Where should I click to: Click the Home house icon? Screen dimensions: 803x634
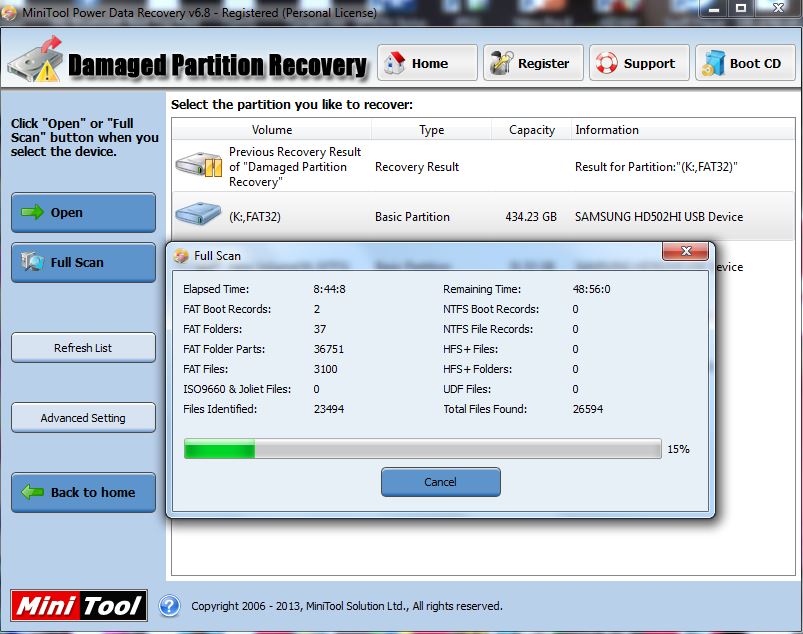click(x=396, y=63)
